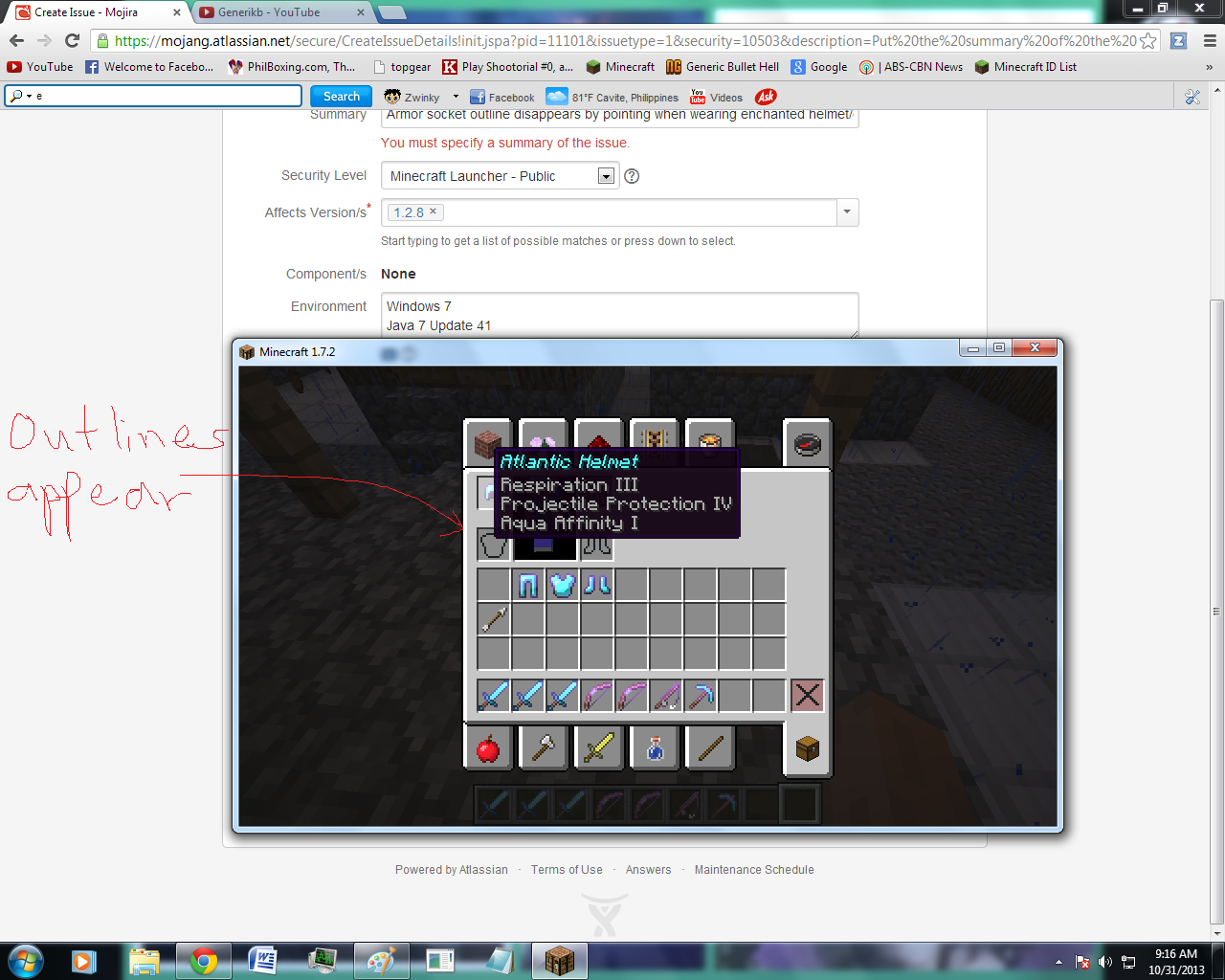Open the Combat golden sword tab
Viewport: 1225px width, 980px height.
click(599, 747)
